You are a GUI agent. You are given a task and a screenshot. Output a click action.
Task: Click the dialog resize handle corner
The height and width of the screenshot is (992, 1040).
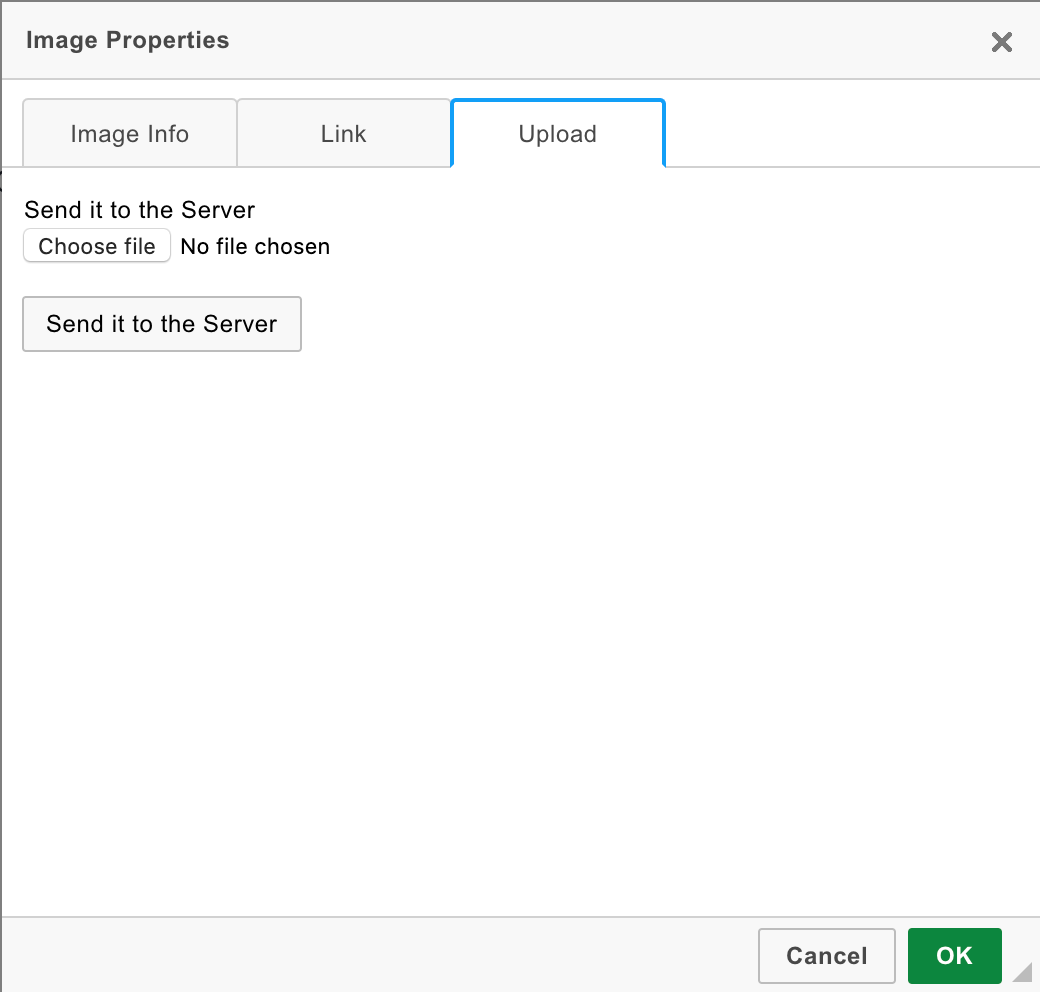[x=1023, y=971]
